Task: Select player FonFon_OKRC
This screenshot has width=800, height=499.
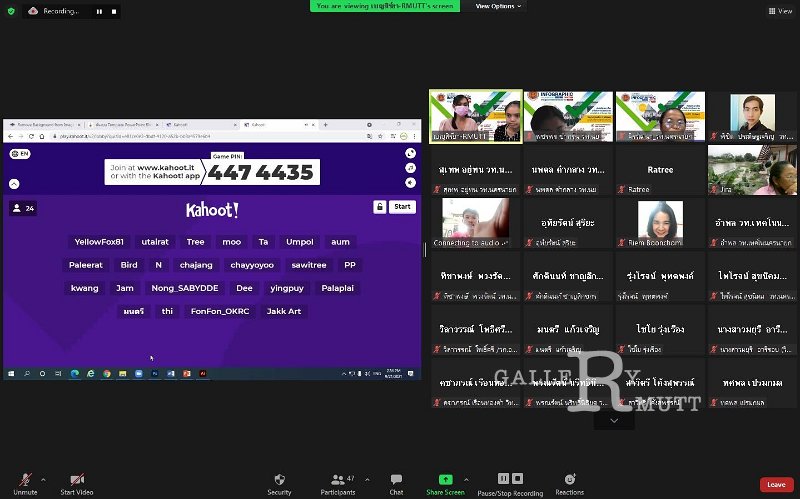Action: 220,311
